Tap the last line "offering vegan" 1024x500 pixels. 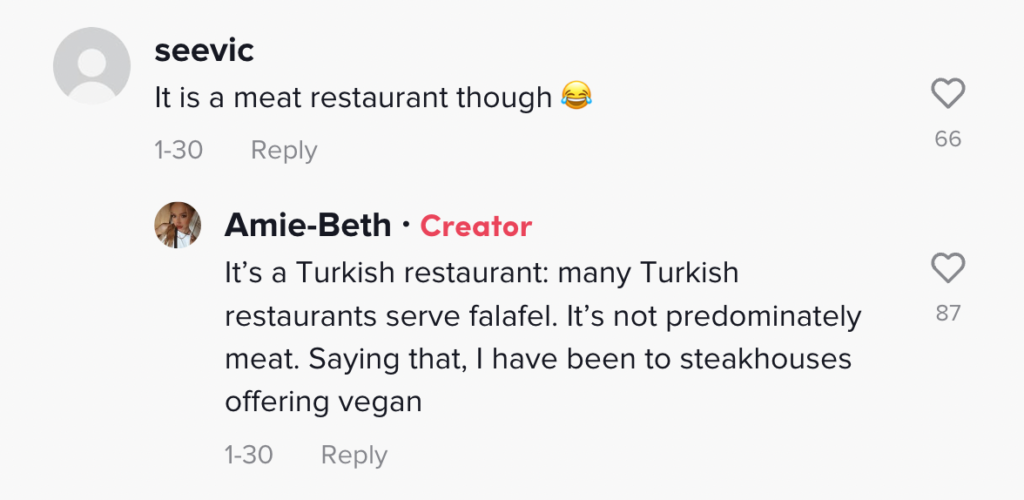(x=323, y=401)
